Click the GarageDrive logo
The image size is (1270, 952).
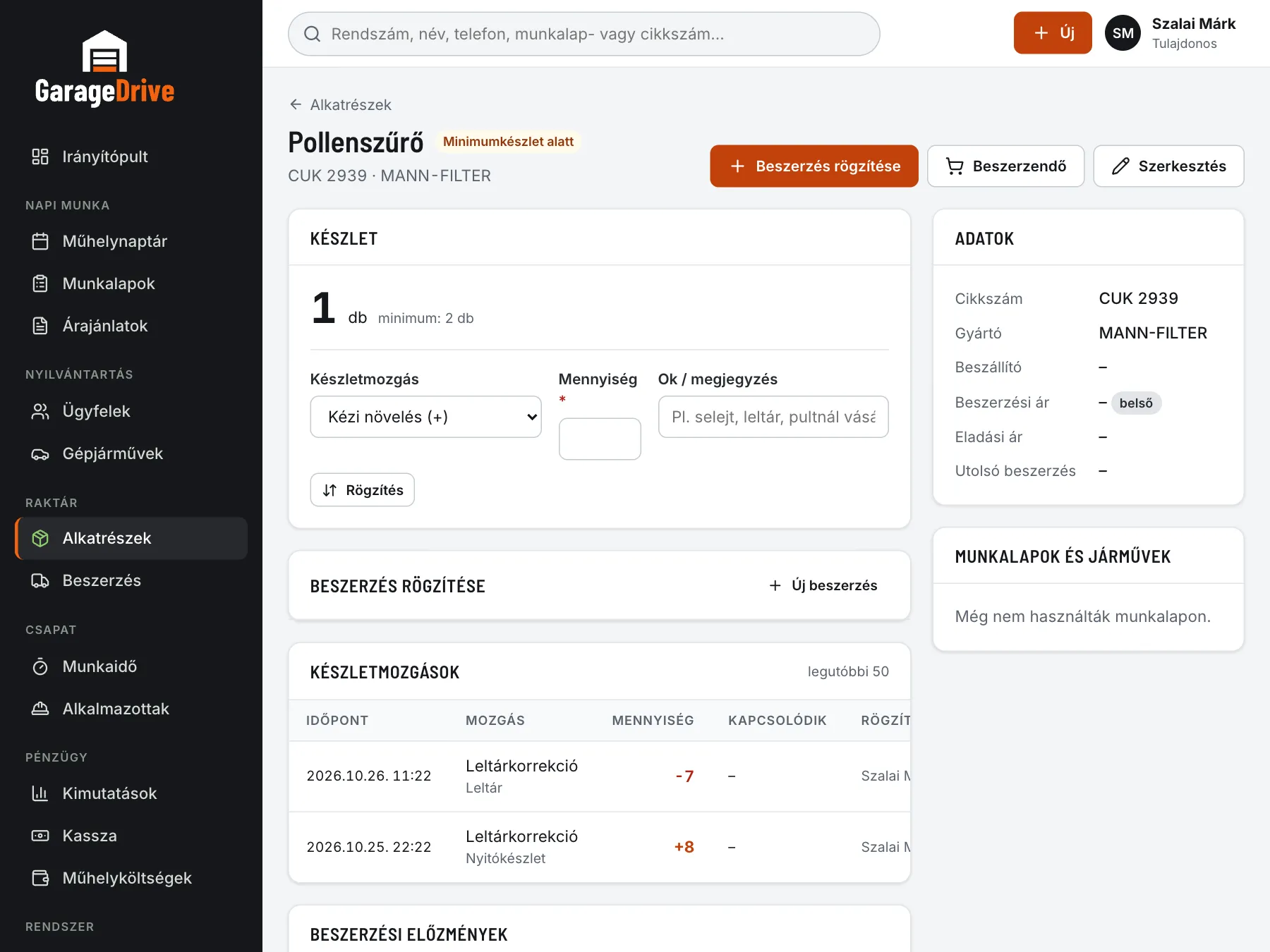click(x=104, y=68)
